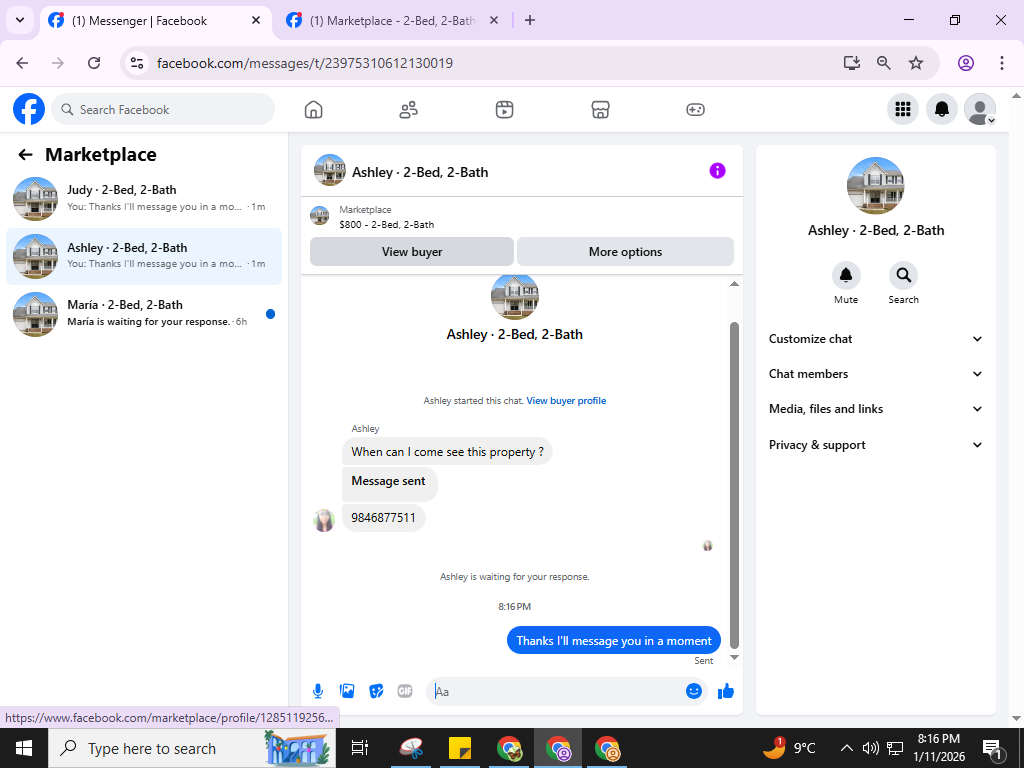Click the Marketplace $800 listing header

521,216
